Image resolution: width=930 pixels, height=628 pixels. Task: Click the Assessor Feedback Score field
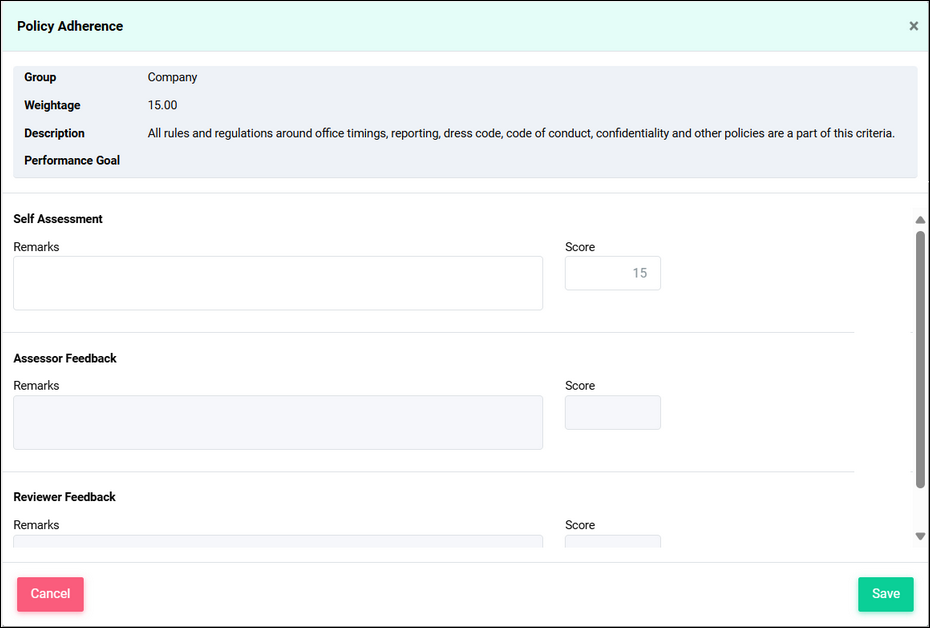pyautogui.click(x=612, y=412)
